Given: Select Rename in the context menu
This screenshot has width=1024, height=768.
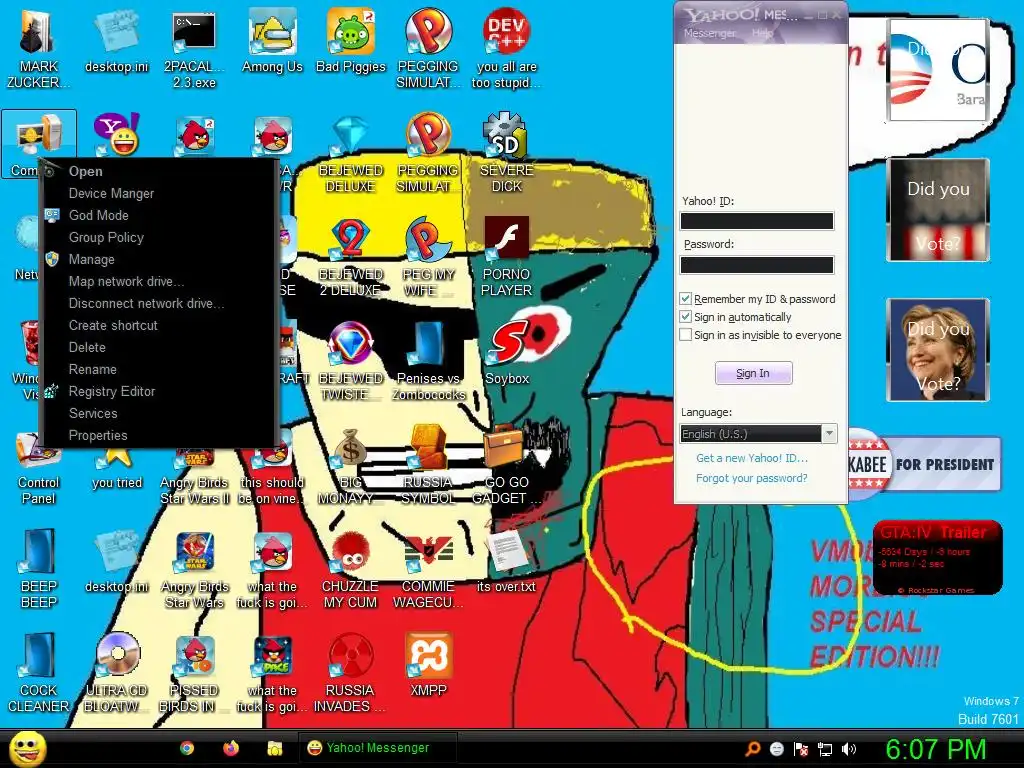Looking at the screenshot, I should point(157,370).
